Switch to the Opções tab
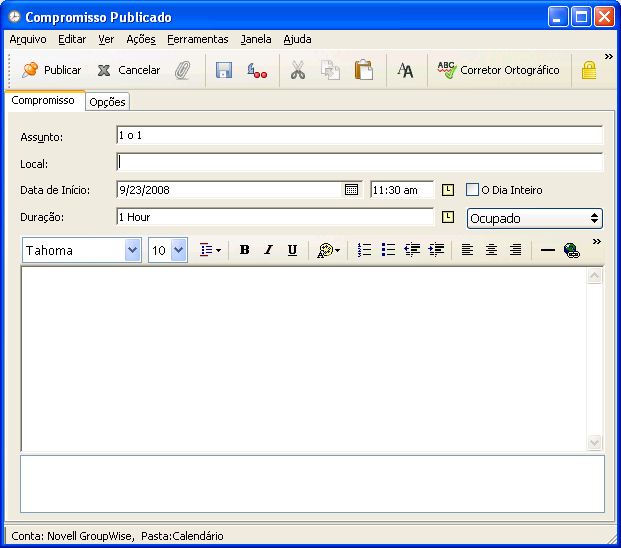 [107, 102]
